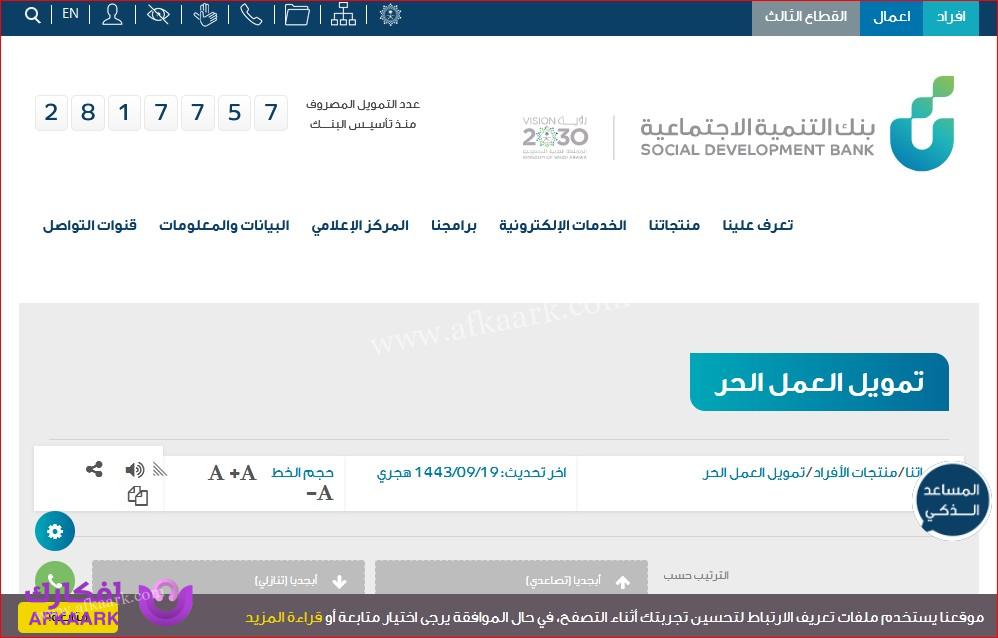Click the share icon
The image size is (998, 638).
point(94,469)
